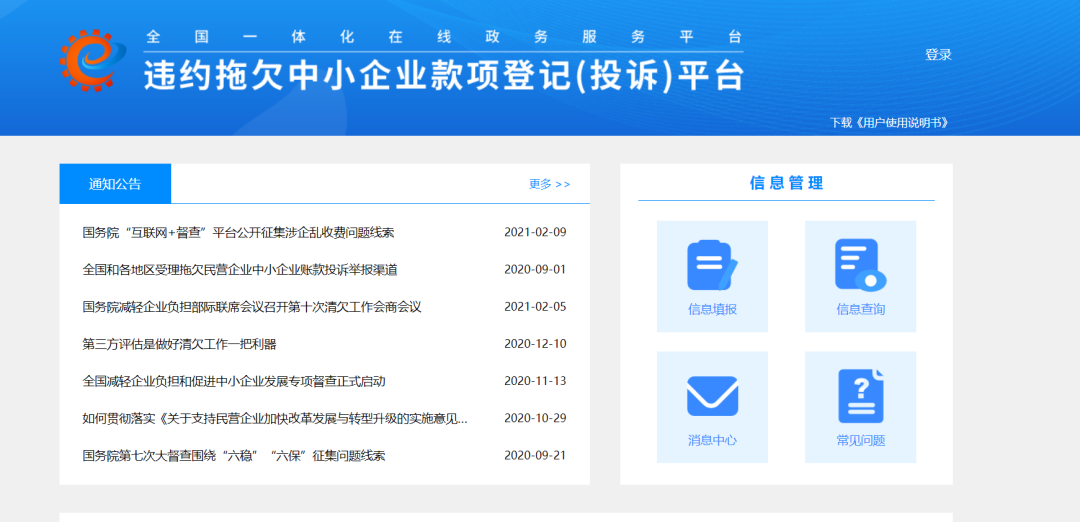Click the date 2021-02-09

click(x=535, y=232)
